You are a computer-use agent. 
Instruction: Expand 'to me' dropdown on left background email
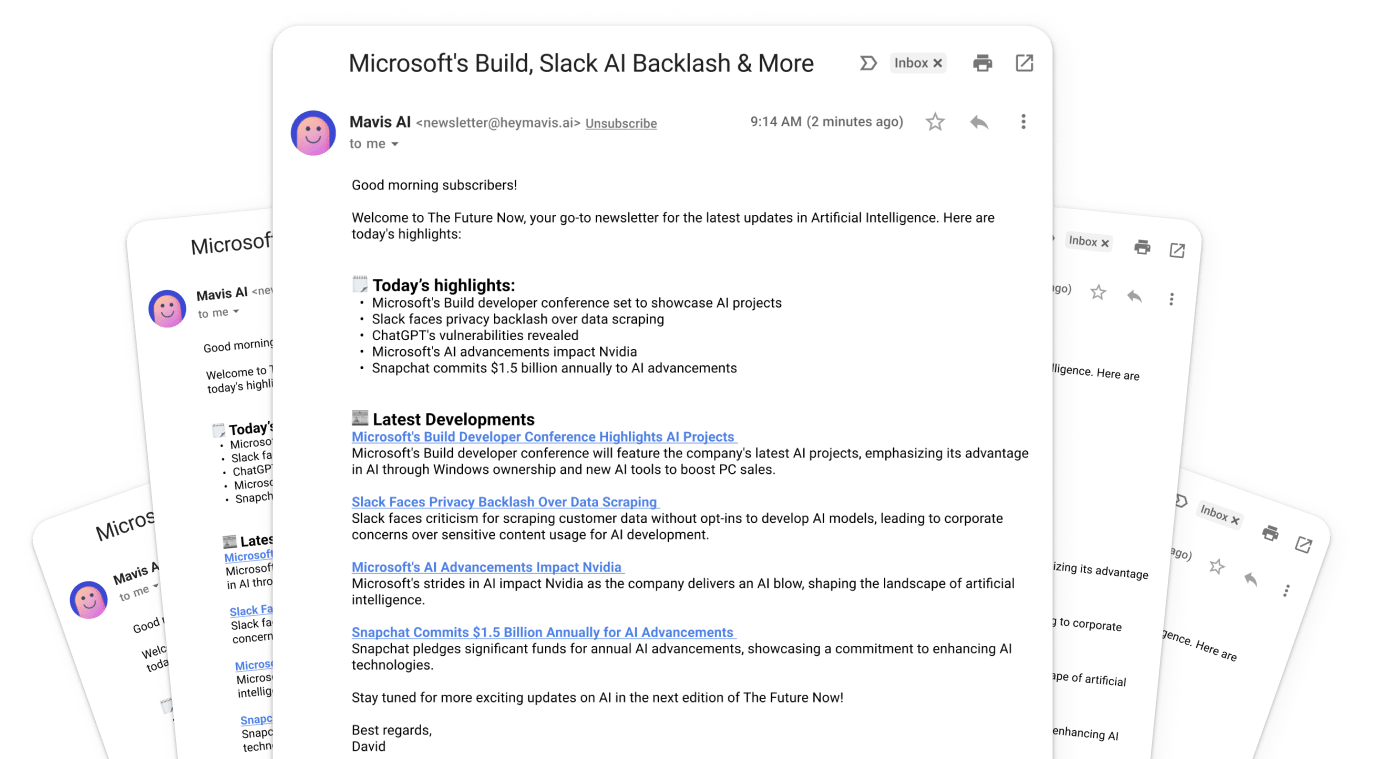pyautogui.click(x=236, y=312)
